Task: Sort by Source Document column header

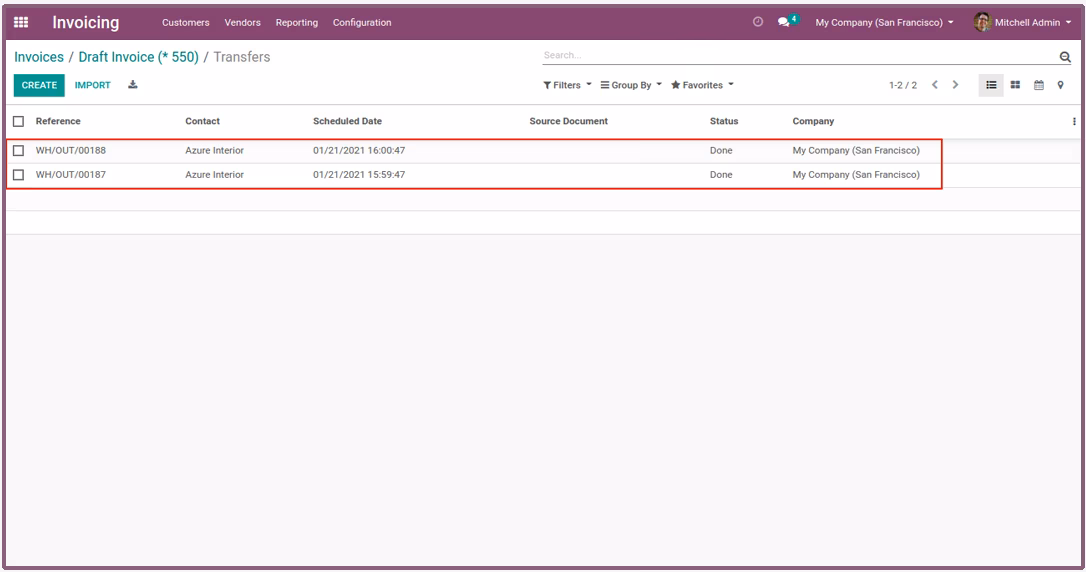Action: (x=569, y=121)
